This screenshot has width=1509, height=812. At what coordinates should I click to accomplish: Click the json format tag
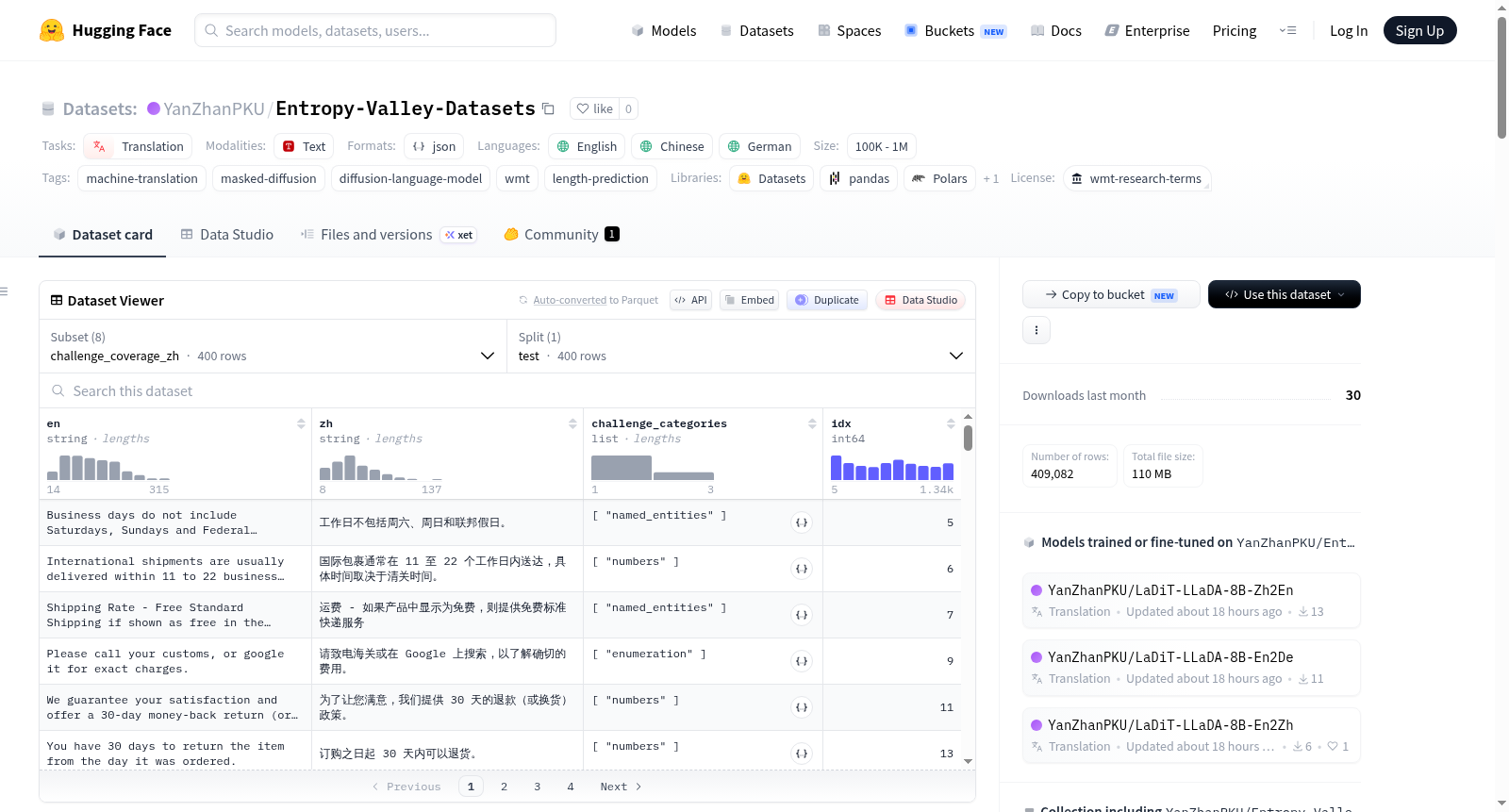click(x=434, y=146)
